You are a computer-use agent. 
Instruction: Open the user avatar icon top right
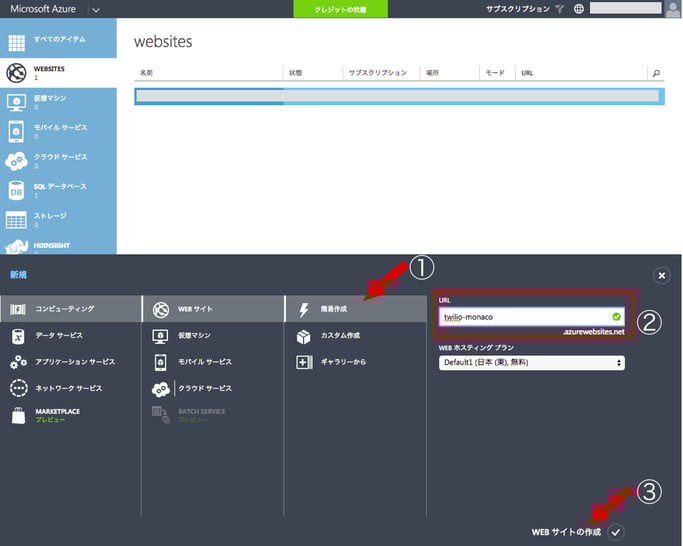(673, 9)
